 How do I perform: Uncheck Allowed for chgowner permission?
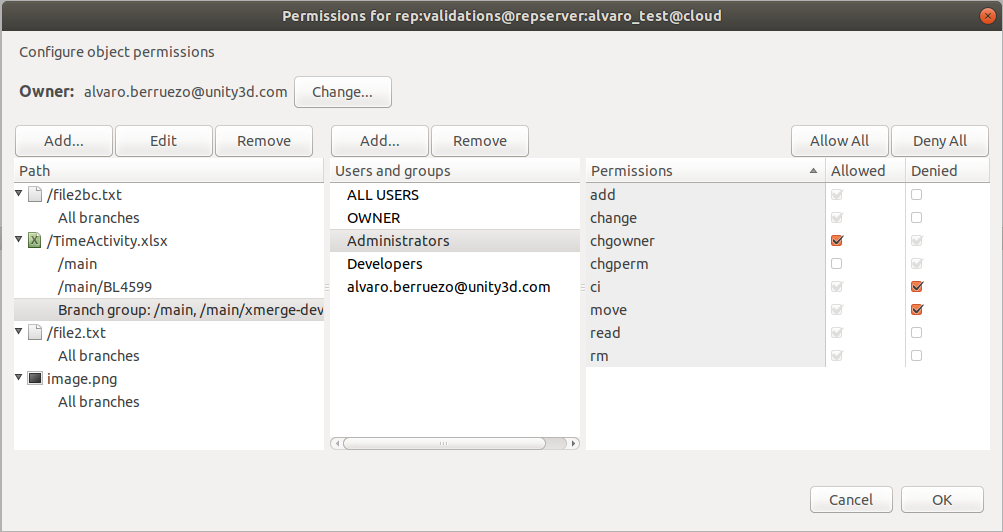click(836, 240)
